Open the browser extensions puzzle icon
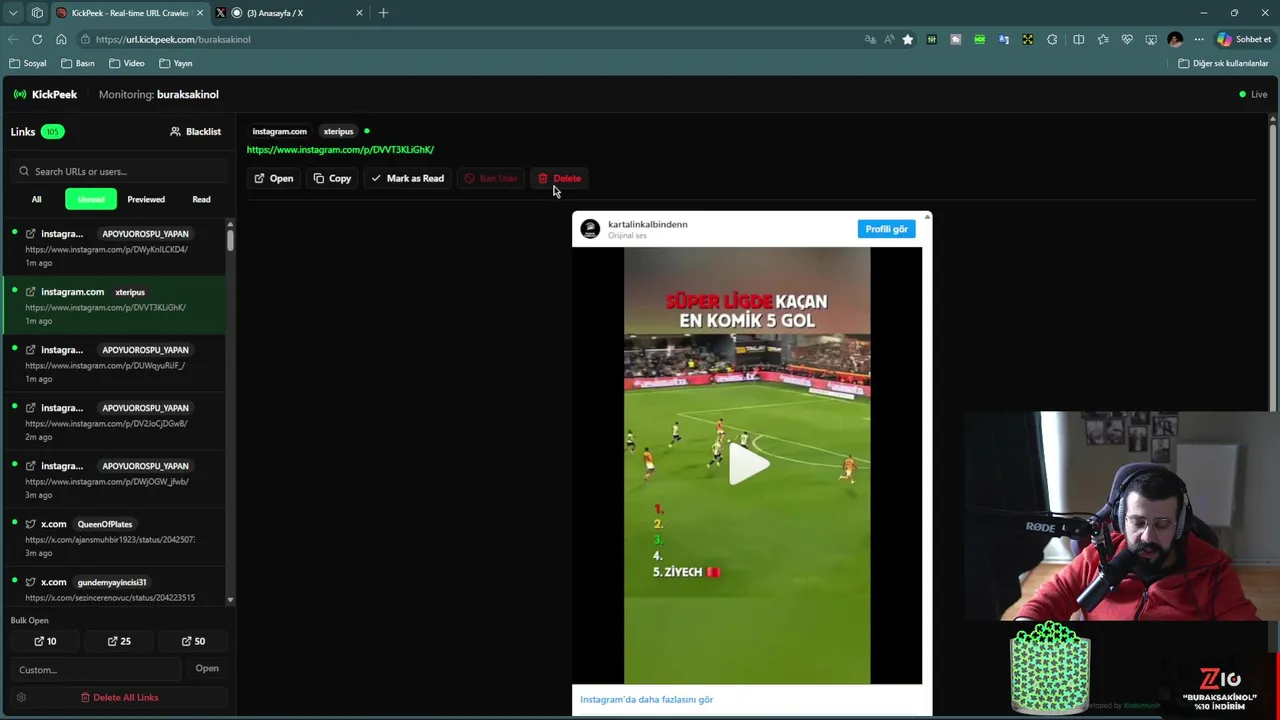Image resolution: width=1280 pixels, height=720 pixels. pos(1052,39)
